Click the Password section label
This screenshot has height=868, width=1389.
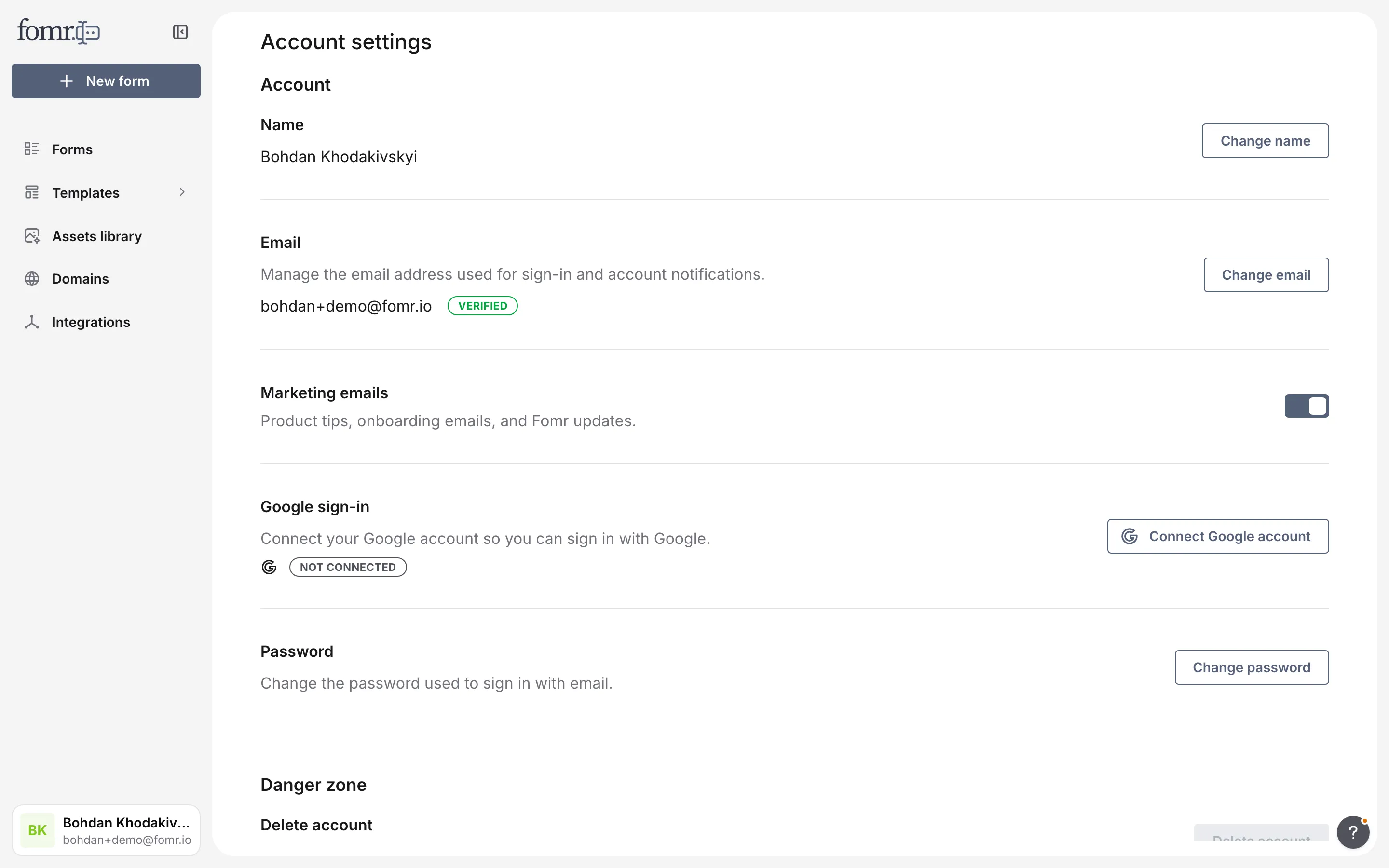pyautogui.click(x=297, y=651)
